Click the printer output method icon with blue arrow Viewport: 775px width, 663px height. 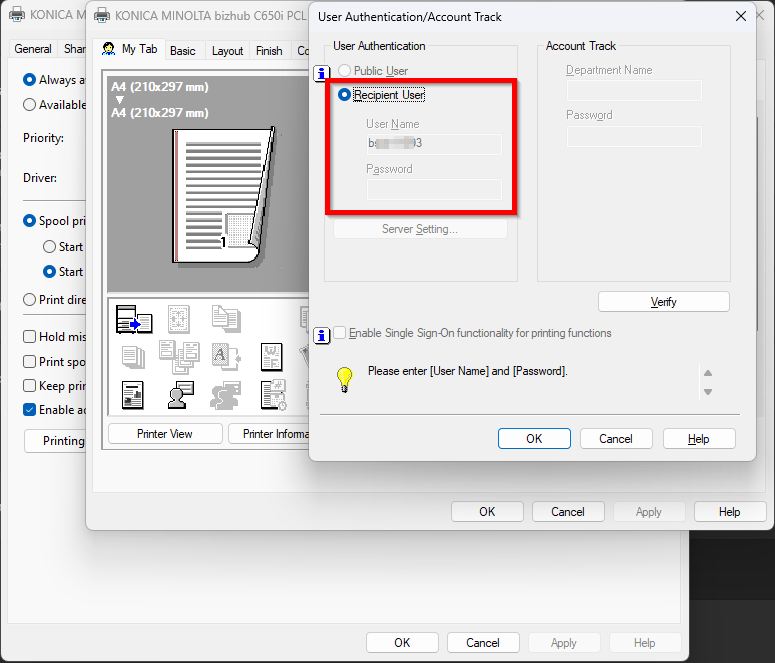[x=134, y=320]
